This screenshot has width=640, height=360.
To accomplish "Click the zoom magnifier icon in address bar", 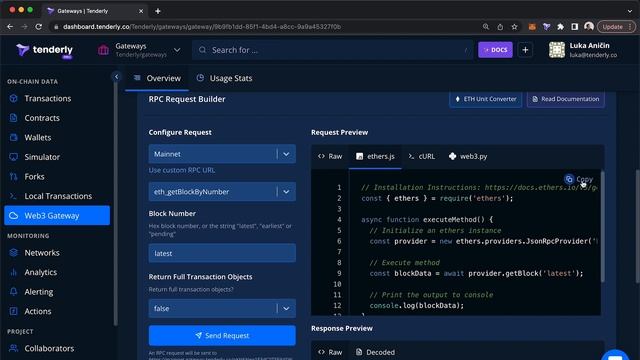I will tap(486, 27).
